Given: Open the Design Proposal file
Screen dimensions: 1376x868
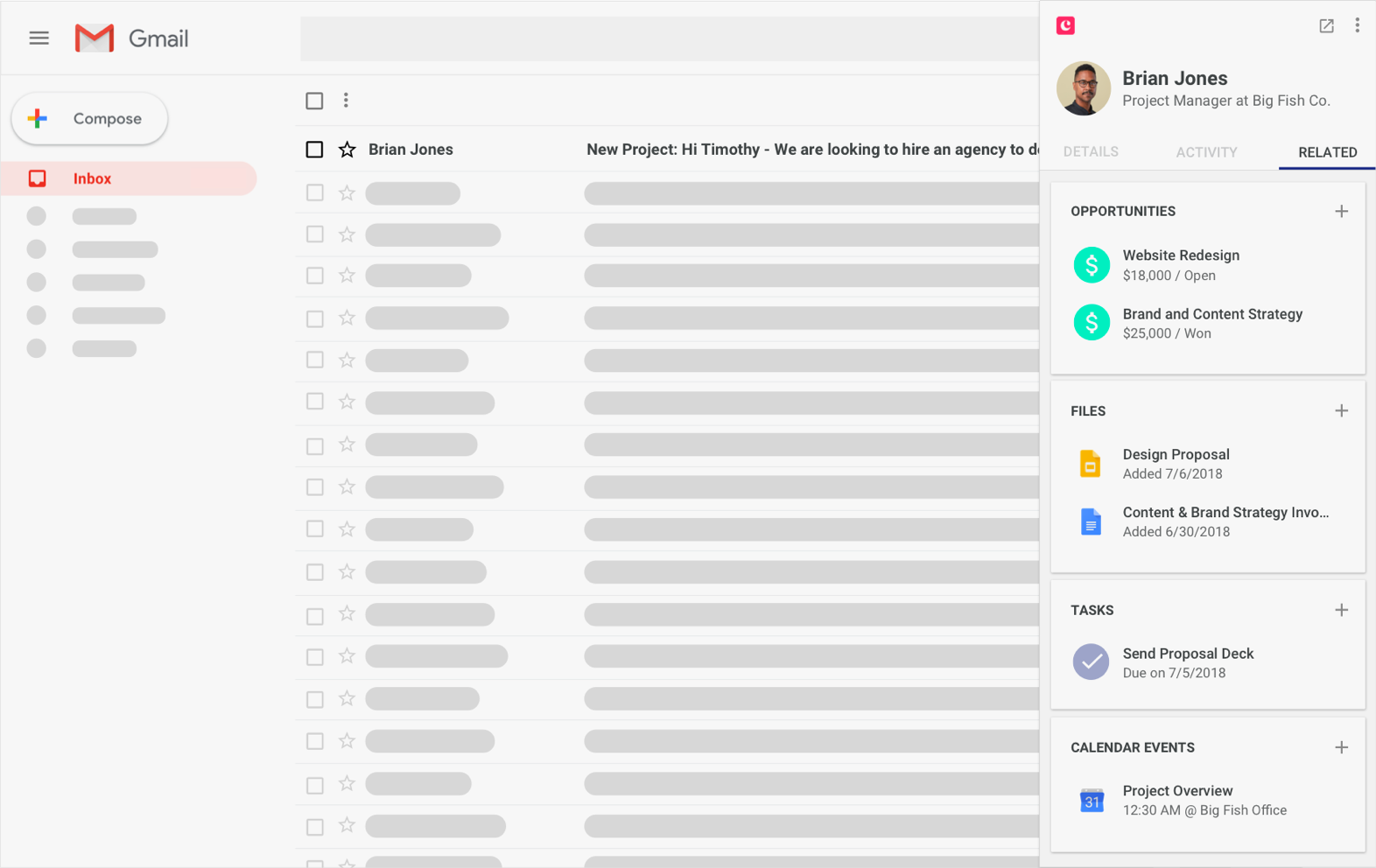Looking at the screenshot, I should tap(1176, 454).
